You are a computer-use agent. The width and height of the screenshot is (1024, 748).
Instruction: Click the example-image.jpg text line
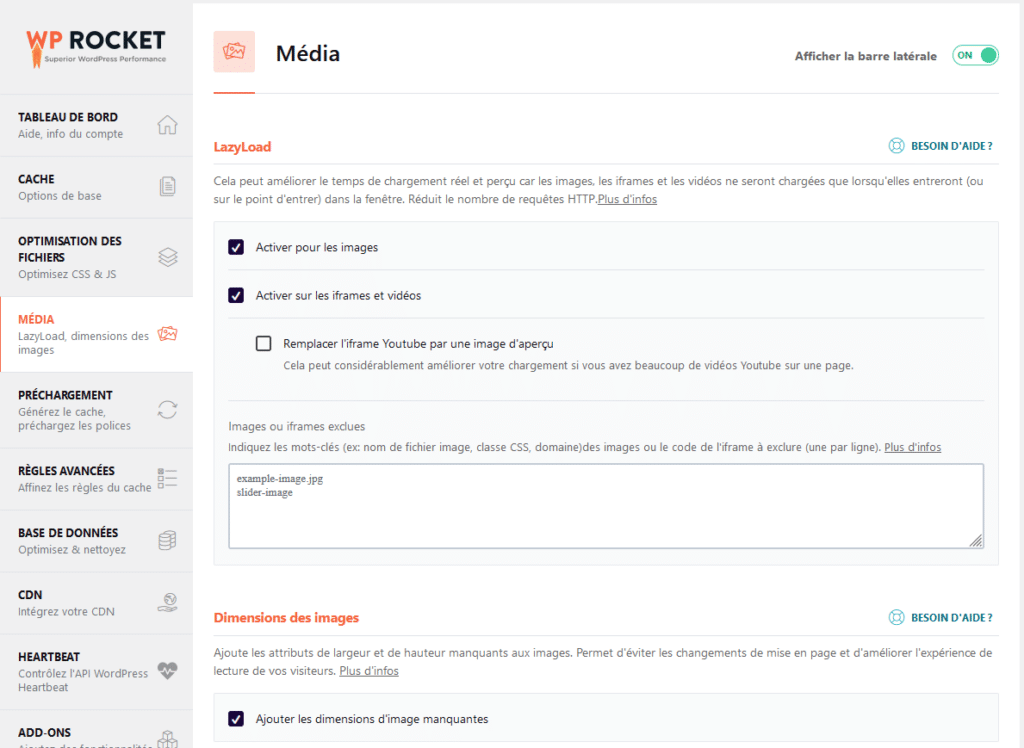(280, 479)
